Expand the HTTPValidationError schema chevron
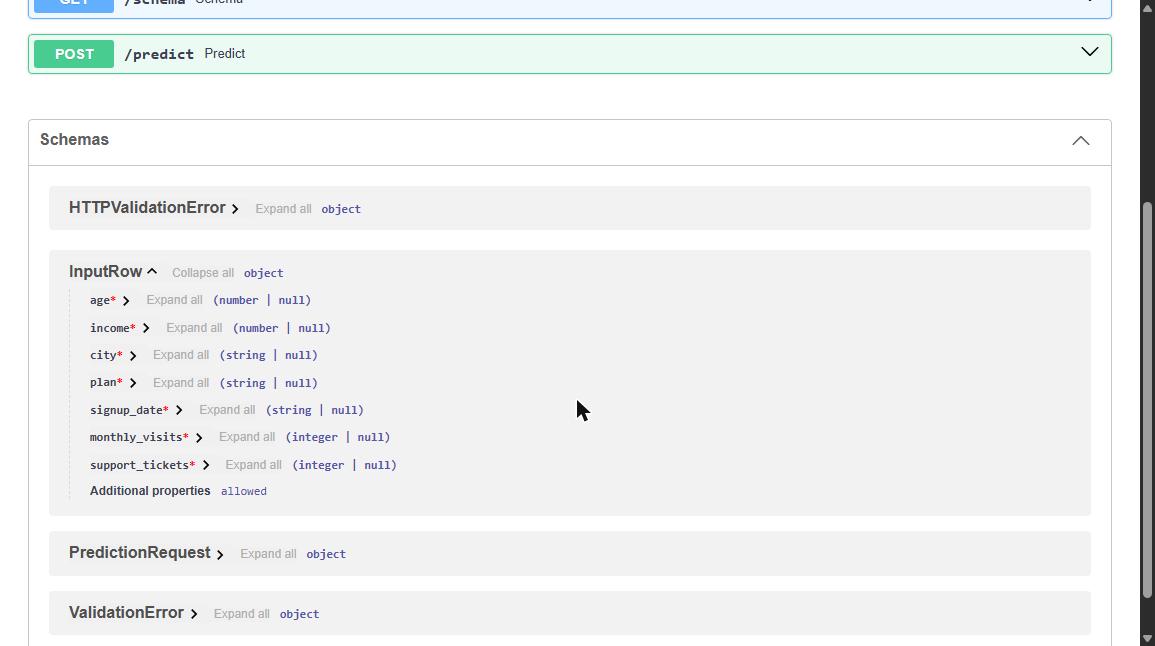Screen dimensions: 1155x646 tap(235, 209)
